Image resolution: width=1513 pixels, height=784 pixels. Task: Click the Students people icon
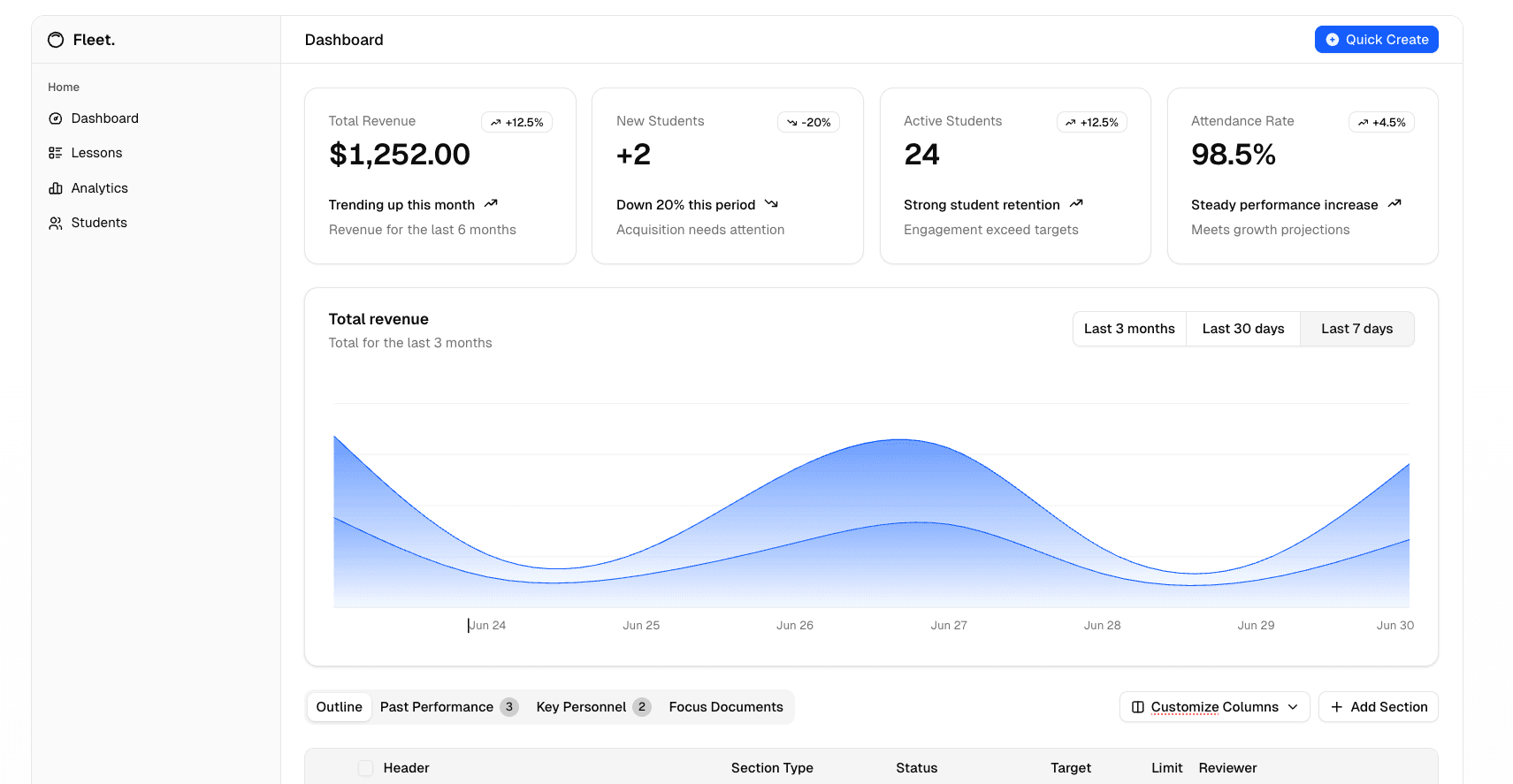(x=56, y=223)
